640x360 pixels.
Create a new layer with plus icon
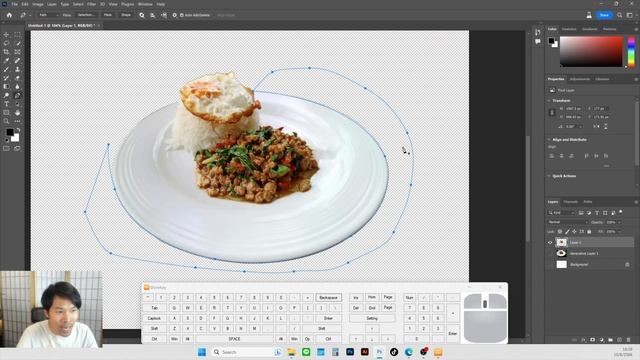point(619,340)
